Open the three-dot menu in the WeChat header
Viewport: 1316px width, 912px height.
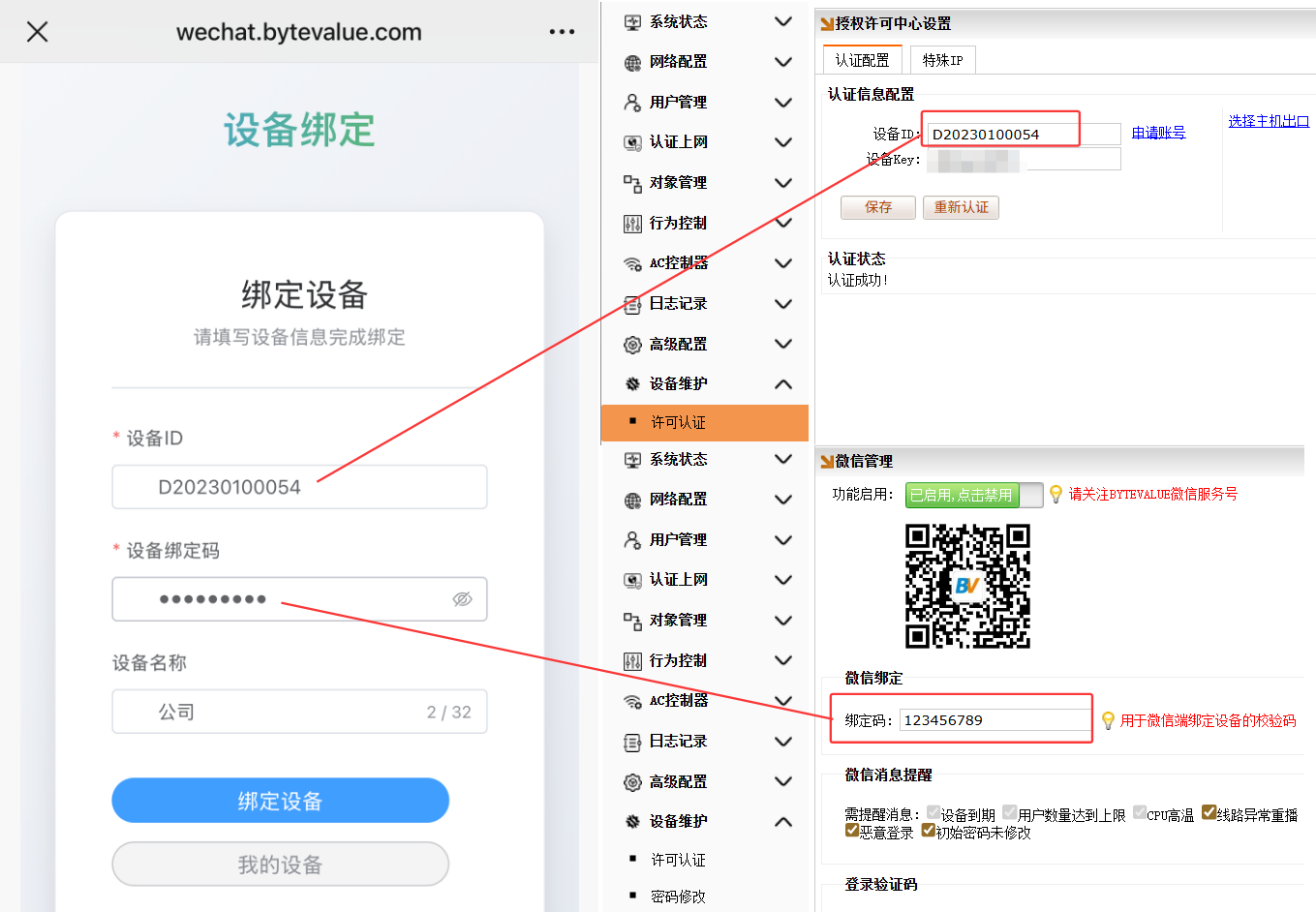click(562, 32)
